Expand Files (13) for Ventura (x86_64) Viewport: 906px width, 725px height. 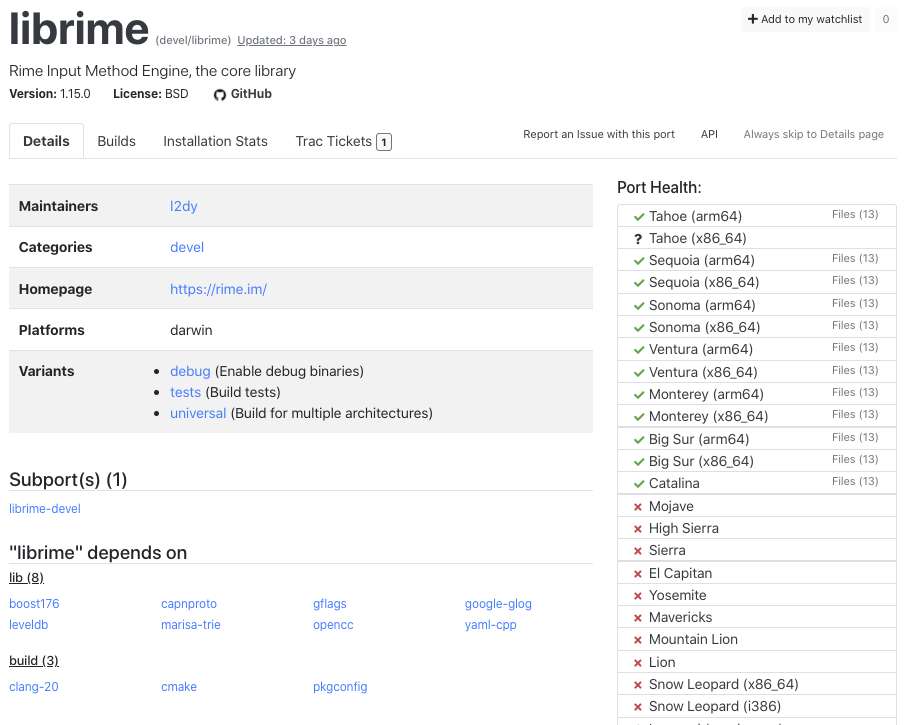tap(855, 370)
